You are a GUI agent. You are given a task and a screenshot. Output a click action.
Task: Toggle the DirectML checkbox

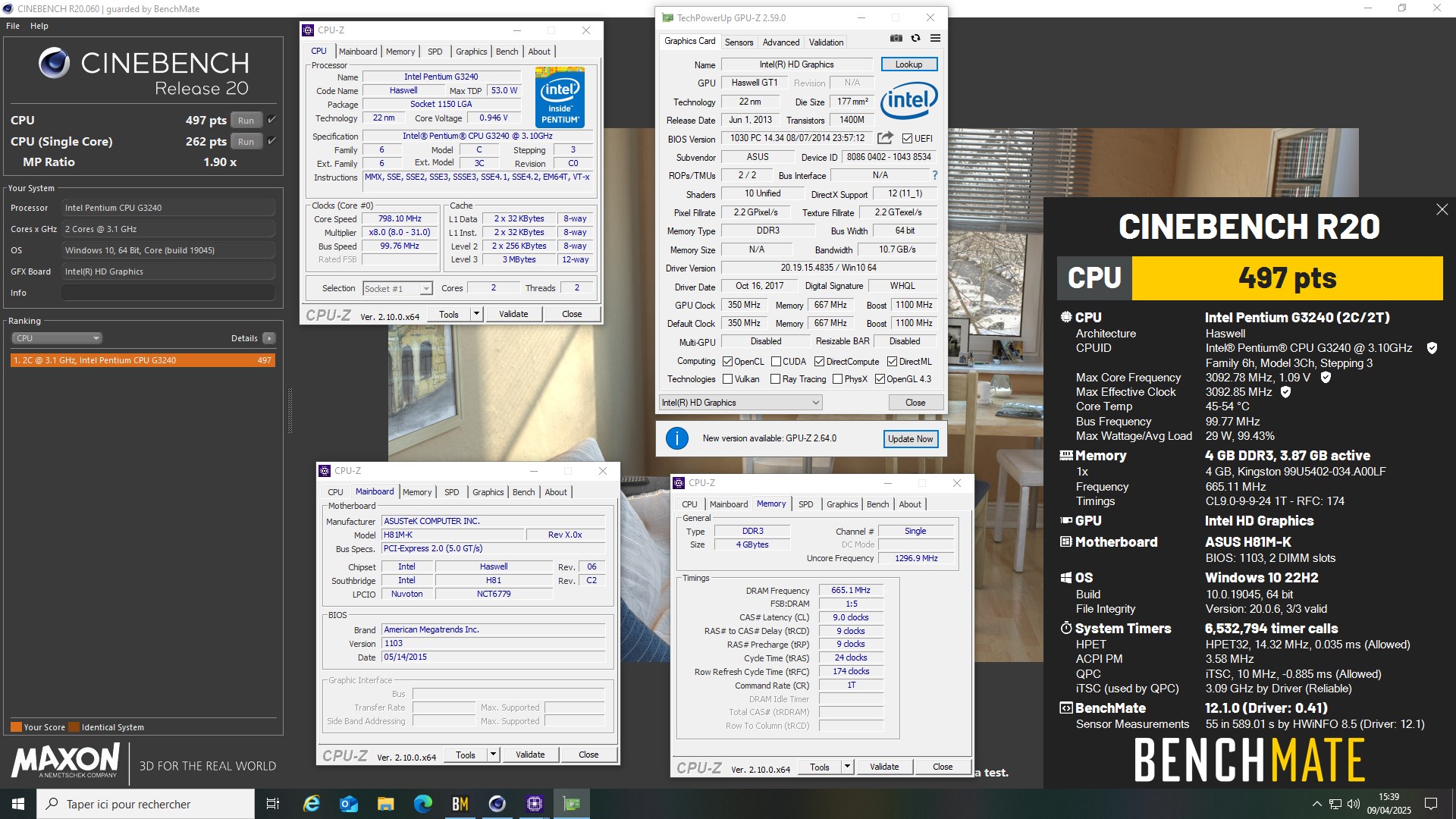coord(892,362)
